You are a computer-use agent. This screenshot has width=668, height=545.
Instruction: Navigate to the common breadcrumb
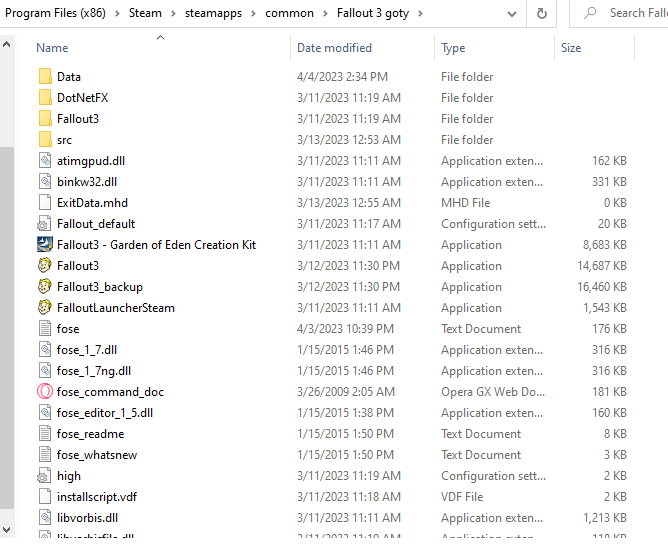[x=289, y=13]
